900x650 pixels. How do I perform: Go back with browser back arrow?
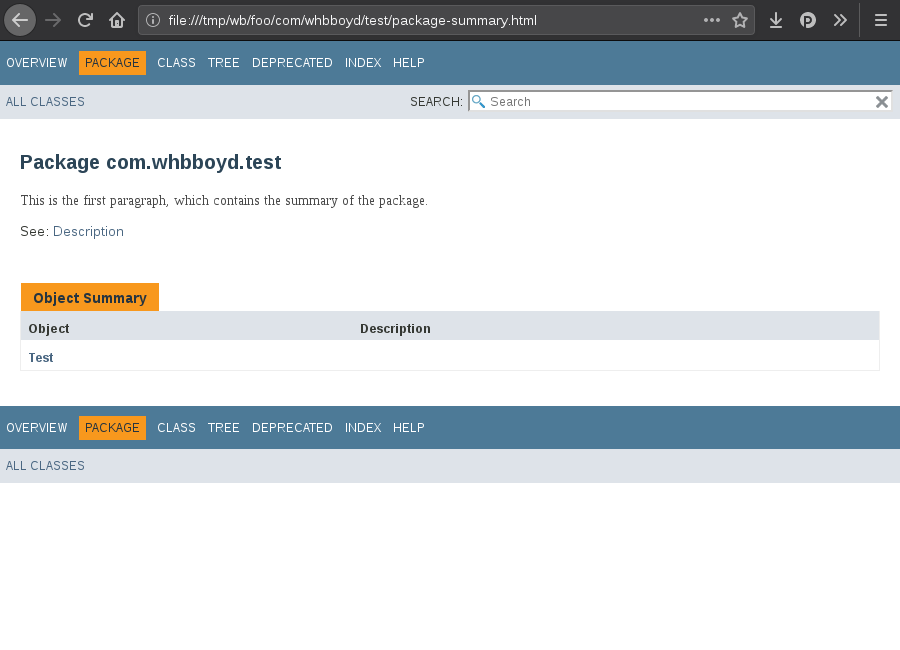point(20,21)
